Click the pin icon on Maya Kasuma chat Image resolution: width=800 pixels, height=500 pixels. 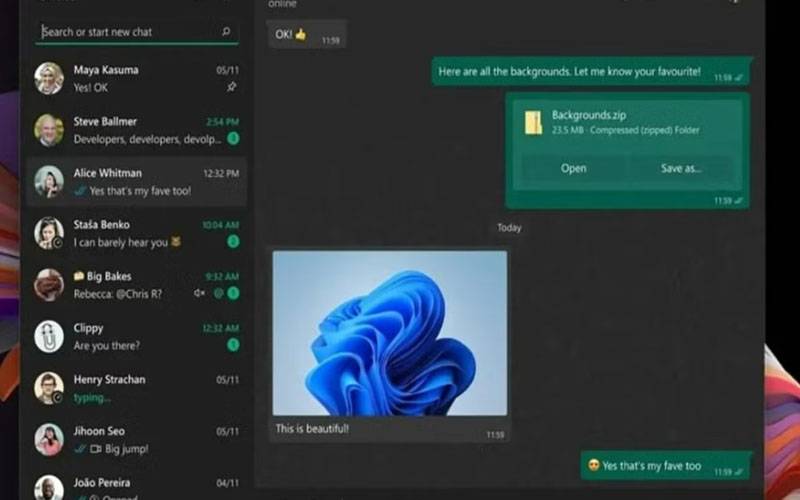pos(232,87)
